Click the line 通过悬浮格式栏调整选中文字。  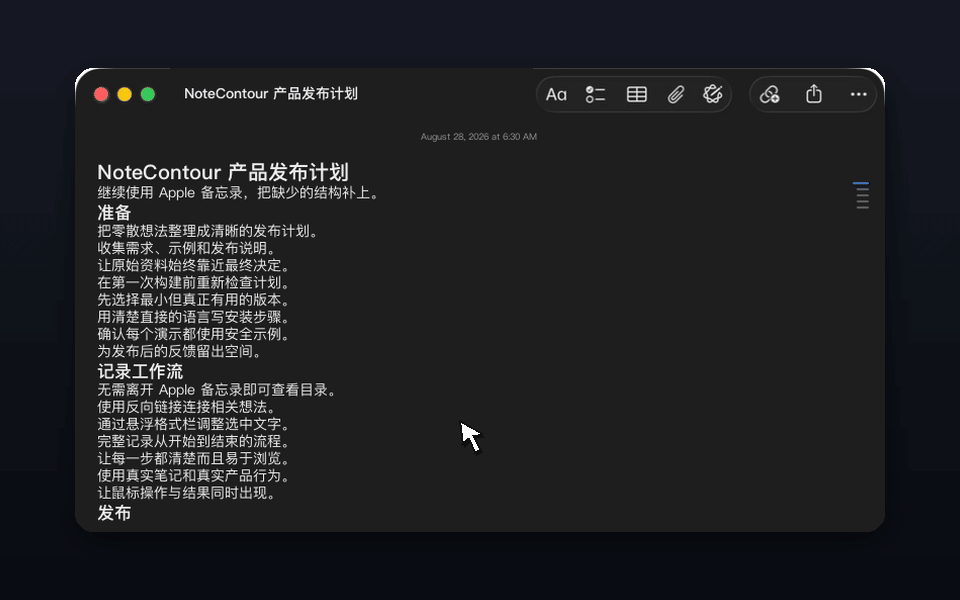[195, 424]
